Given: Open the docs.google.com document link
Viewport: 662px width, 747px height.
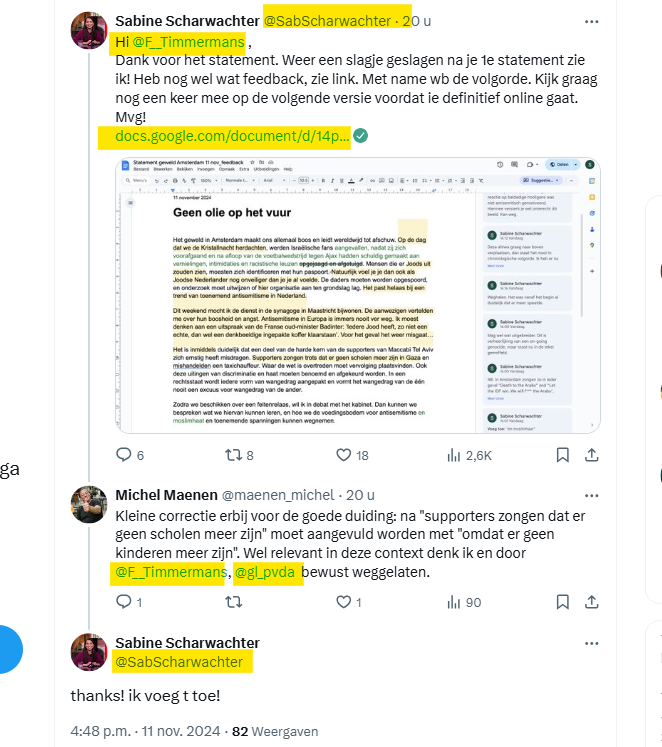Looking at the screenshot, I should coord(232,136).
